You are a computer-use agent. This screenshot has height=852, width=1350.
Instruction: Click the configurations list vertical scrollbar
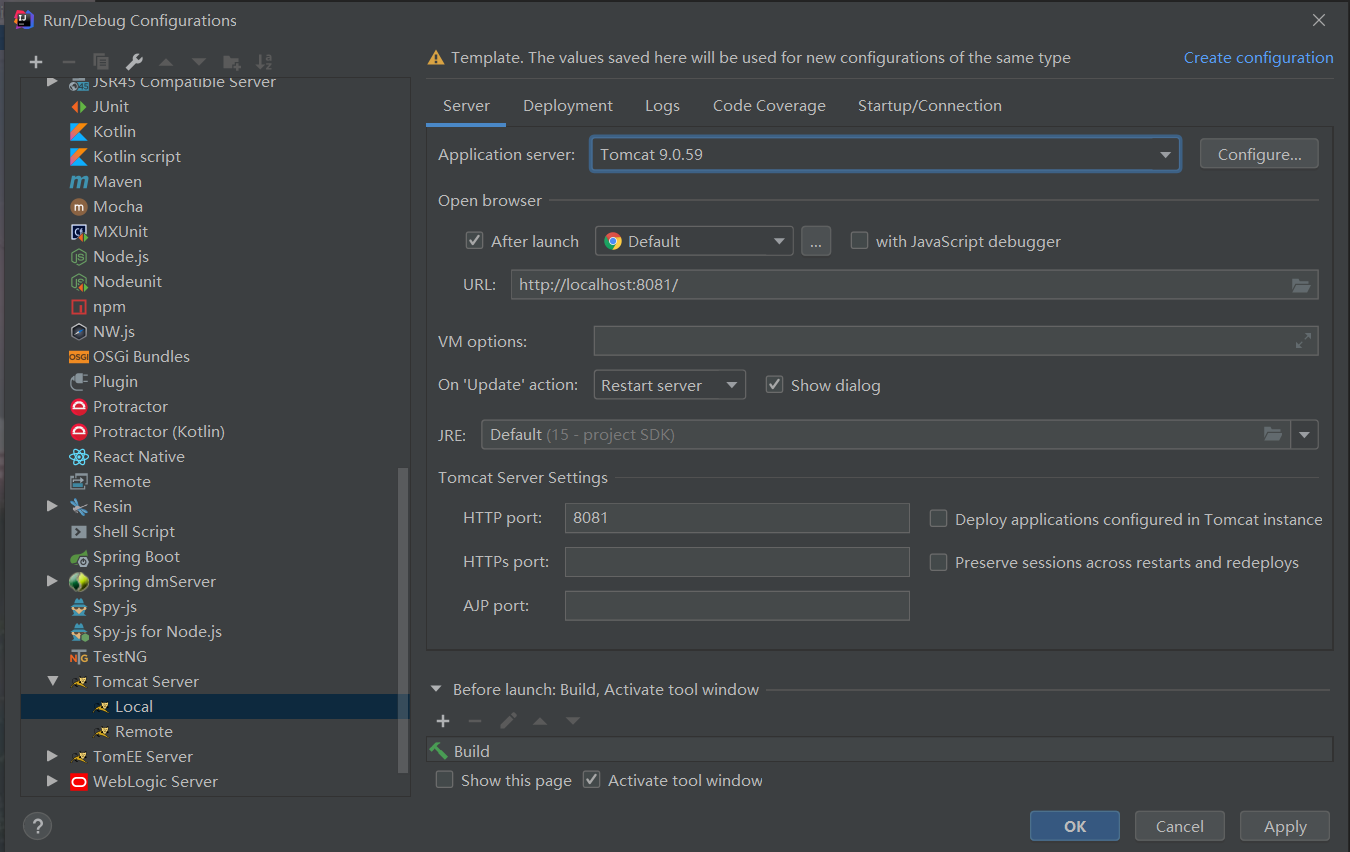click(x=404, y=620)
